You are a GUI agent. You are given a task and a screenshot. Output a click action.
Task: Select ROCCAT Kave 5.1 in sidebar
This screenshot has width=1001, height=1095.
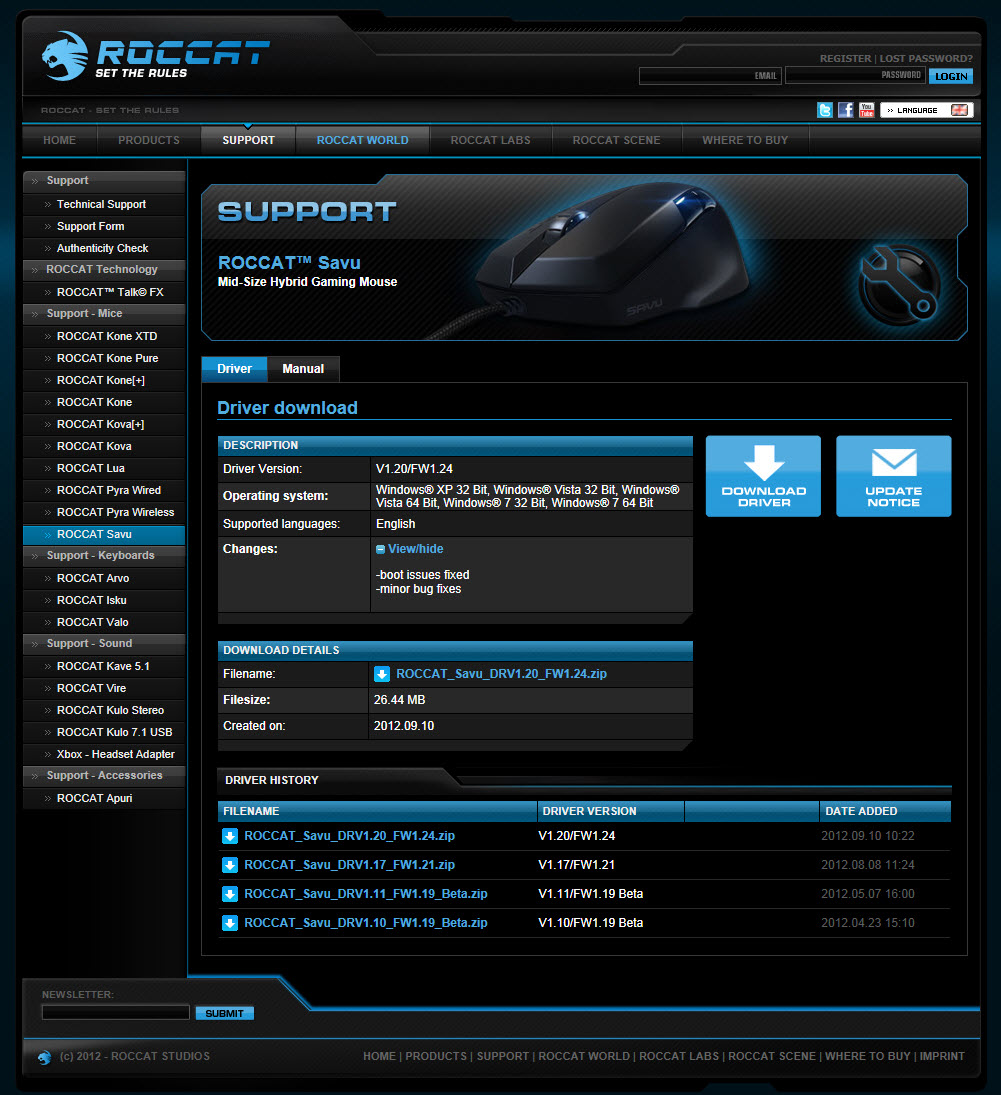104,666
